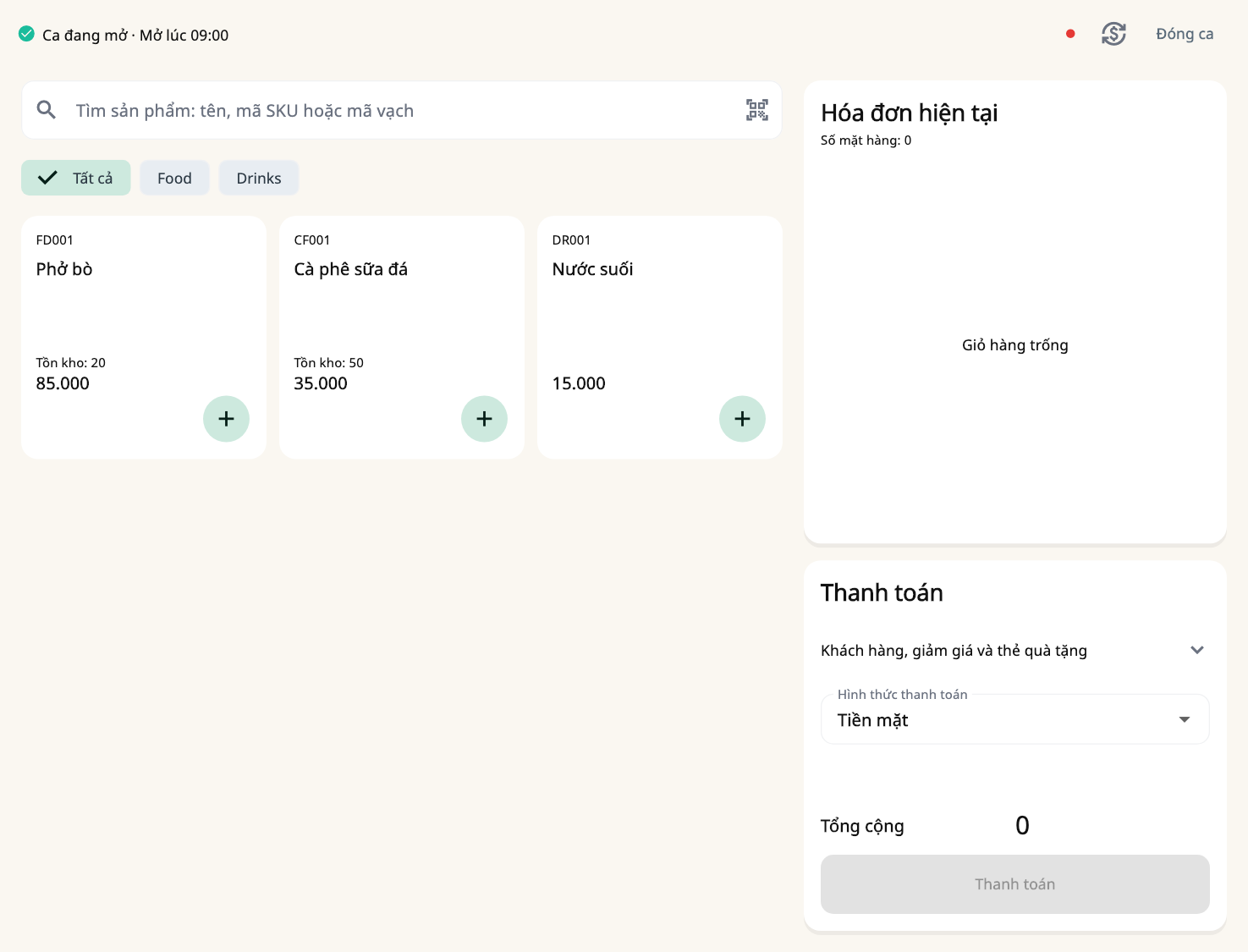Select the Phở bò product name
Viewport: 1248px width, 952px height.
(64, 269)
